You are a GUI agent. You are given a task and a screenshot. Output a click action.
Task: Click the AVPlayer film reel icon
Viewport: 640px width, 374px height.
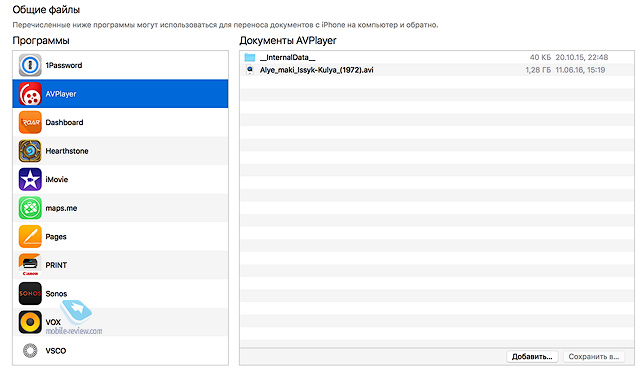[30, 94]
